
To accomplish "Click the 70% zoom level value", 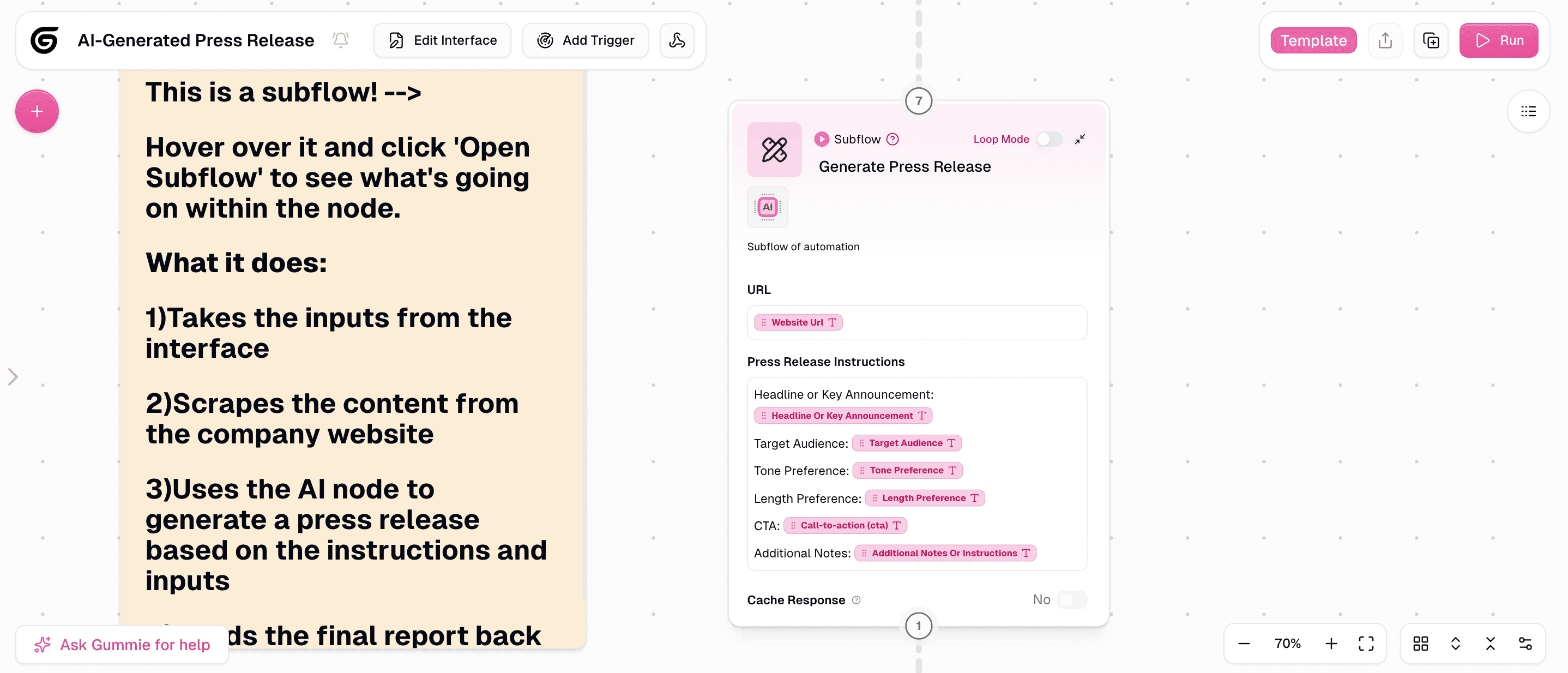I will (x=1287, y=644).
